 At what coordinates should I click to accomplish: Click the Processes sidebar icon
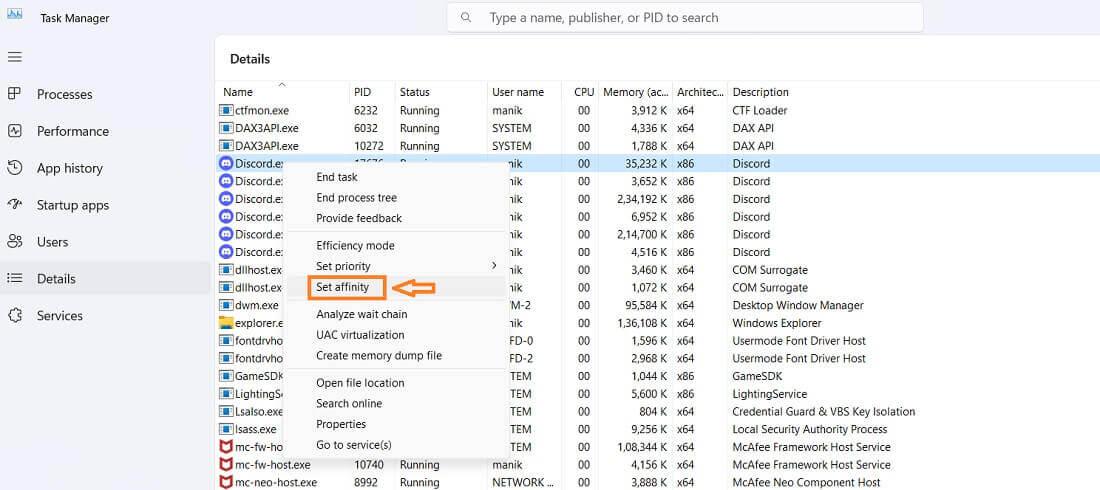tap(14, 94)
